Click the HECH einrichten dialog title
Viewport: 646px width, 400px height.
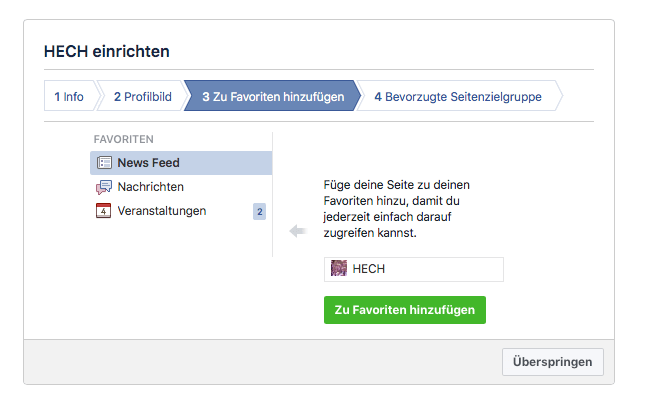(x=107, y=51)
